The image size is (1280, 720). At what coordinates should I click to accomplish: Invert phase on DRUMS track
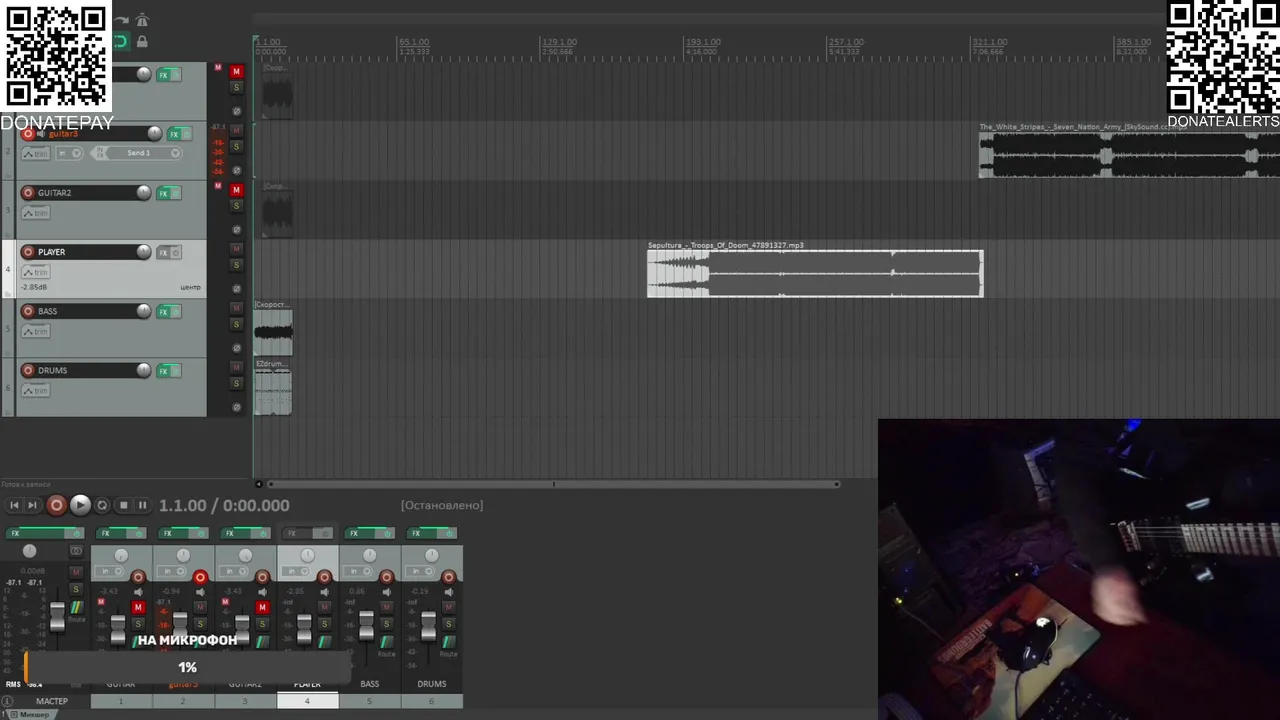point(237,407)
